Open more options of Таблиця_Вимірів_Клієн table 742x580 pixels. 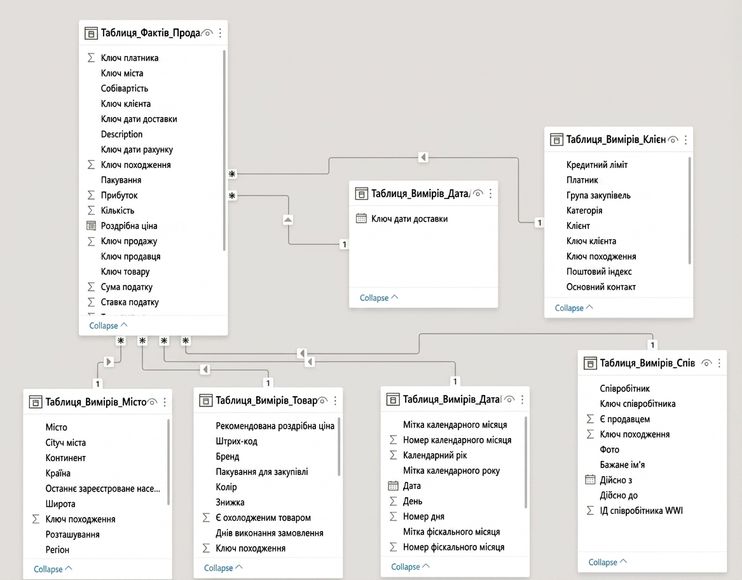click(x=686, y=140)
